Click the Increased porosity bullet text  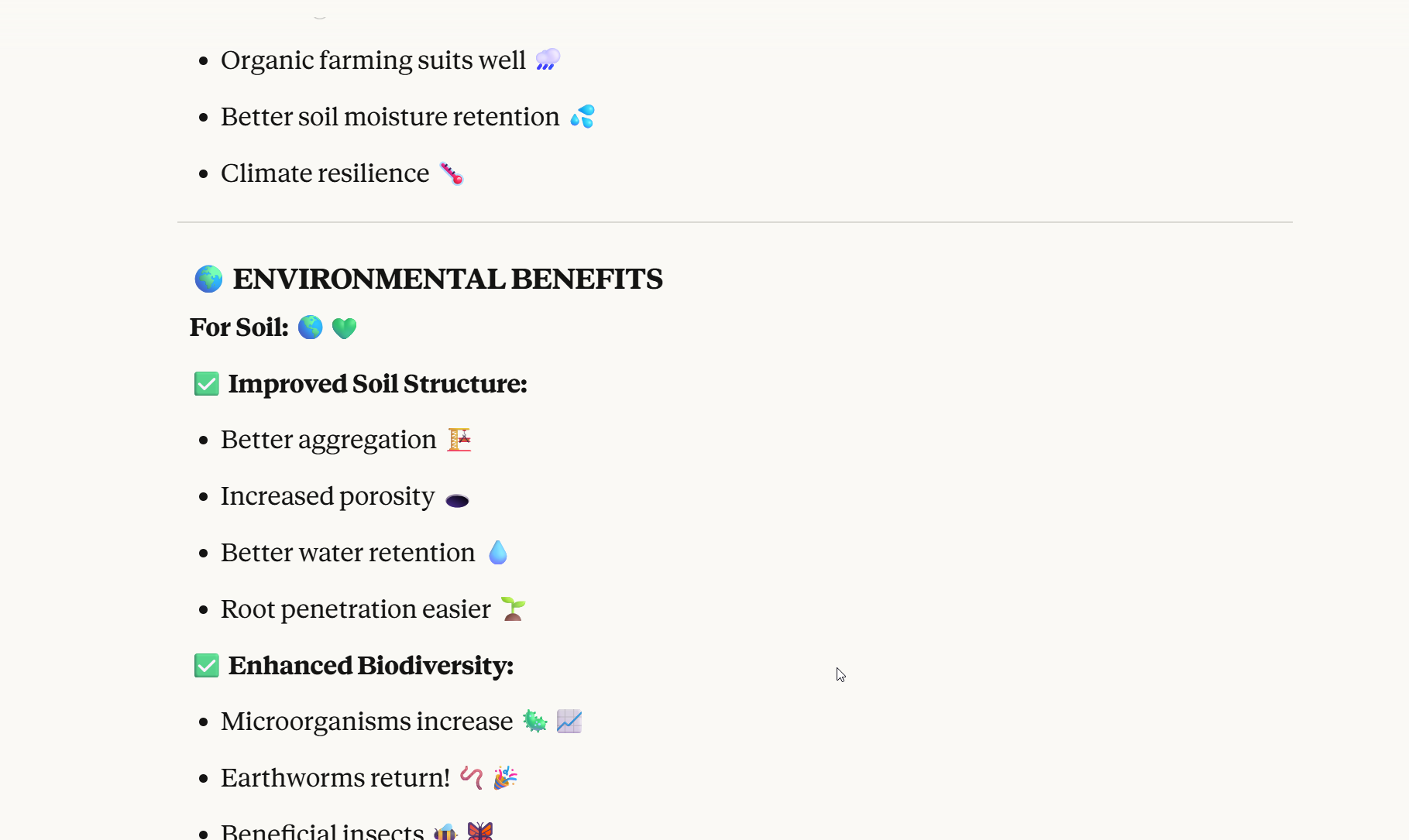(328, 496)
